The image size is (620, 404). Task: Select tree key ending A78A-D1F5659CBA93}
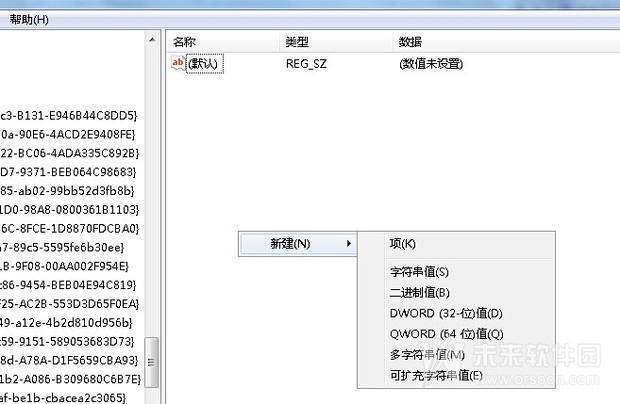pos(69,361)
